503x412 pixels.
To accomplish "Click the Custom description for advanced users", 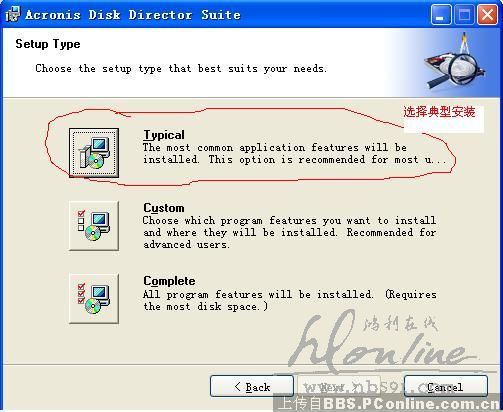I will 289,232.
